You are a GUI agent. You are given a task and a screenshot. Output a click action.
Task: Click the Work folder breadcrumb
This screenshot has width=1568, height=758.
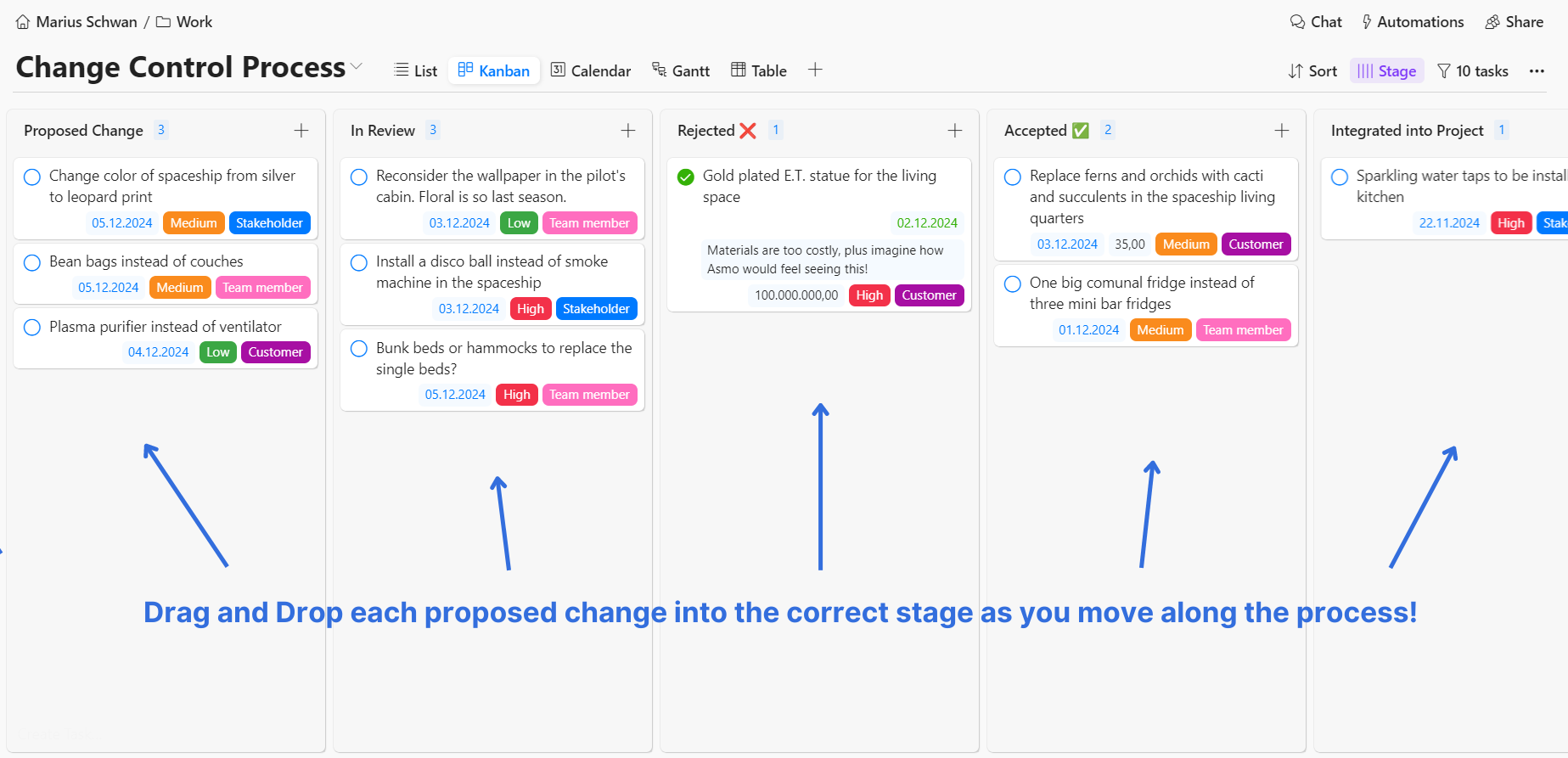184,22
